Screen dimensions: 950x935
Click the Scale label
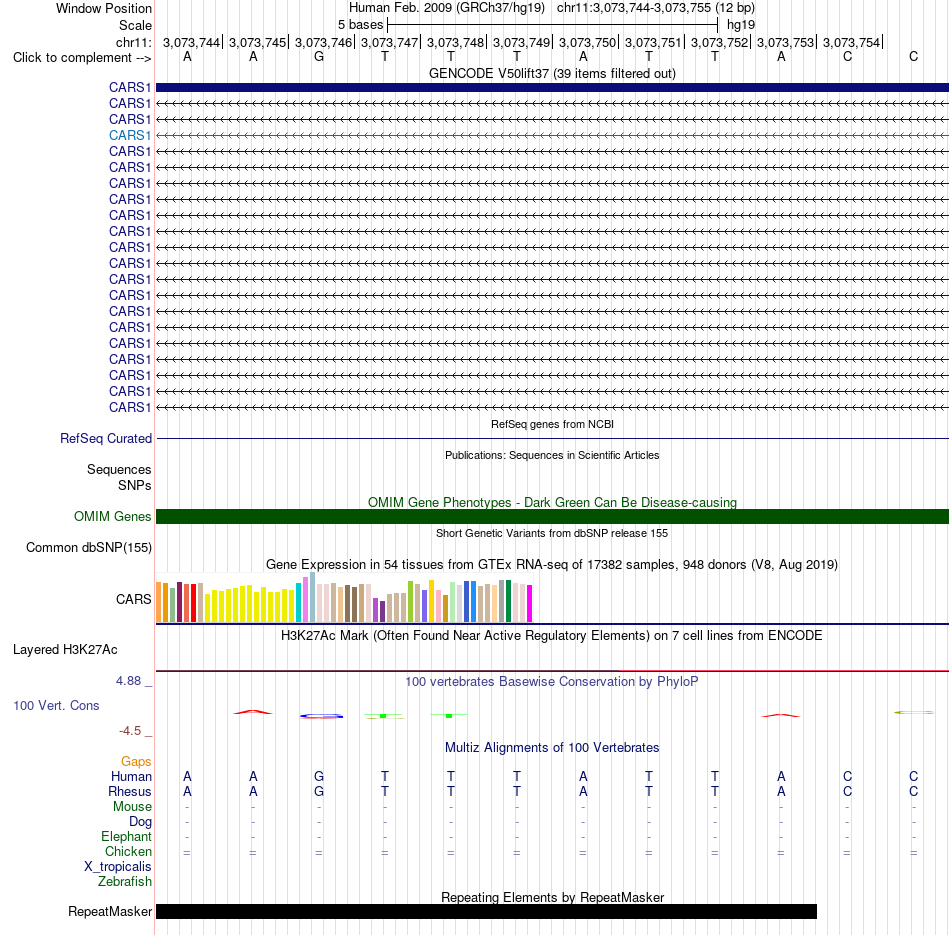coord(135,25)
